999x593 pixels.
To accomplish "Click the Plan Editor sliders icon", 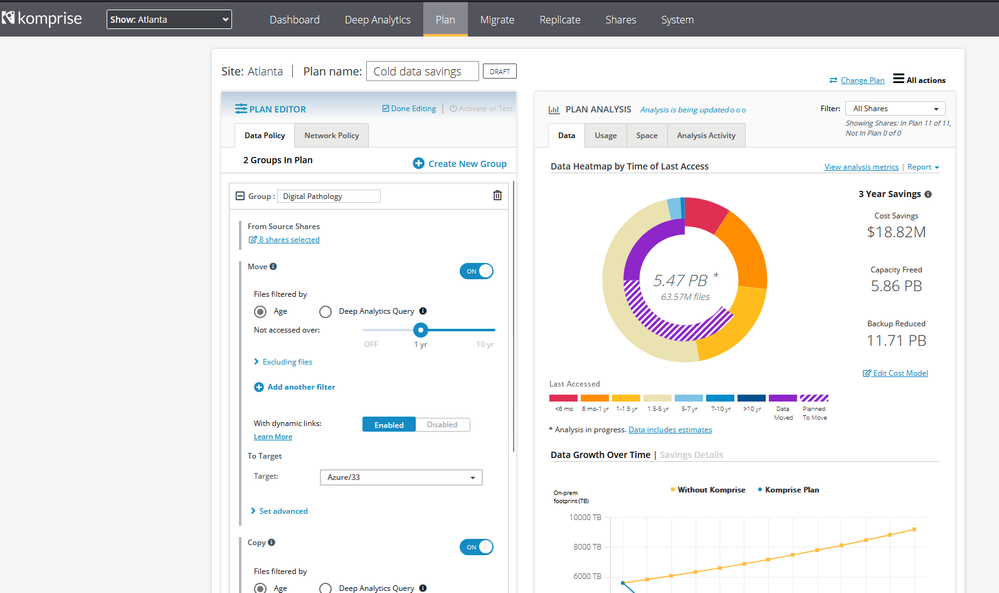I will tap(241, 109).
